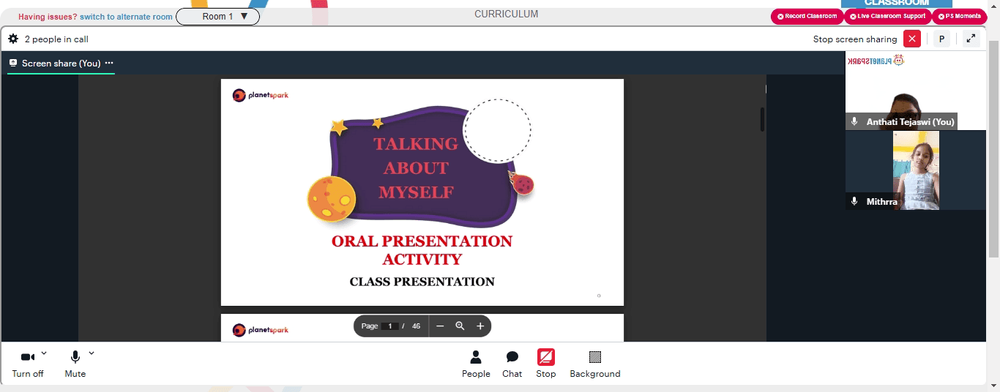
Task: Click CLASS PRESENTATION text on slide
Action: coord(422,281)
